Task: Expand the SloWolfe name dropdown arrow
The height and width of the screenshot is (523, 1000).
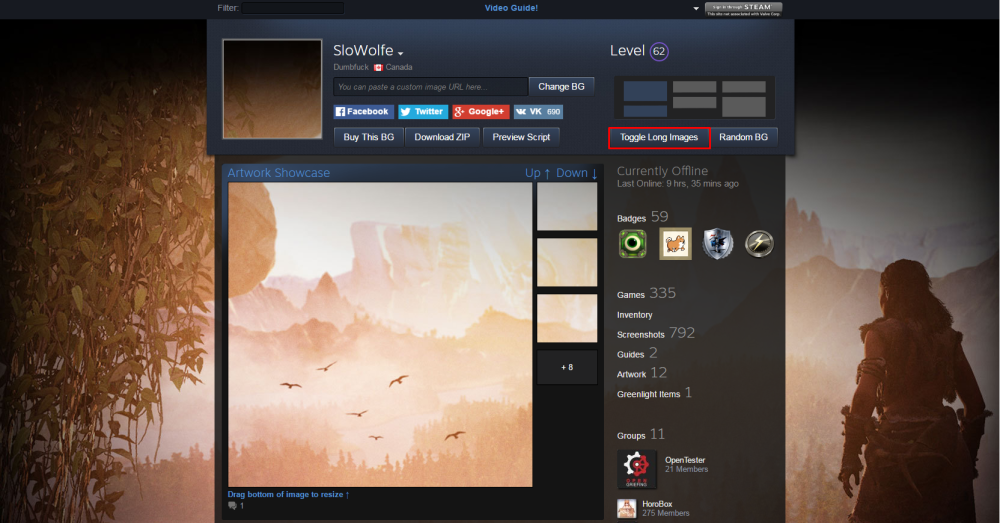Action: tap(401, 53)
